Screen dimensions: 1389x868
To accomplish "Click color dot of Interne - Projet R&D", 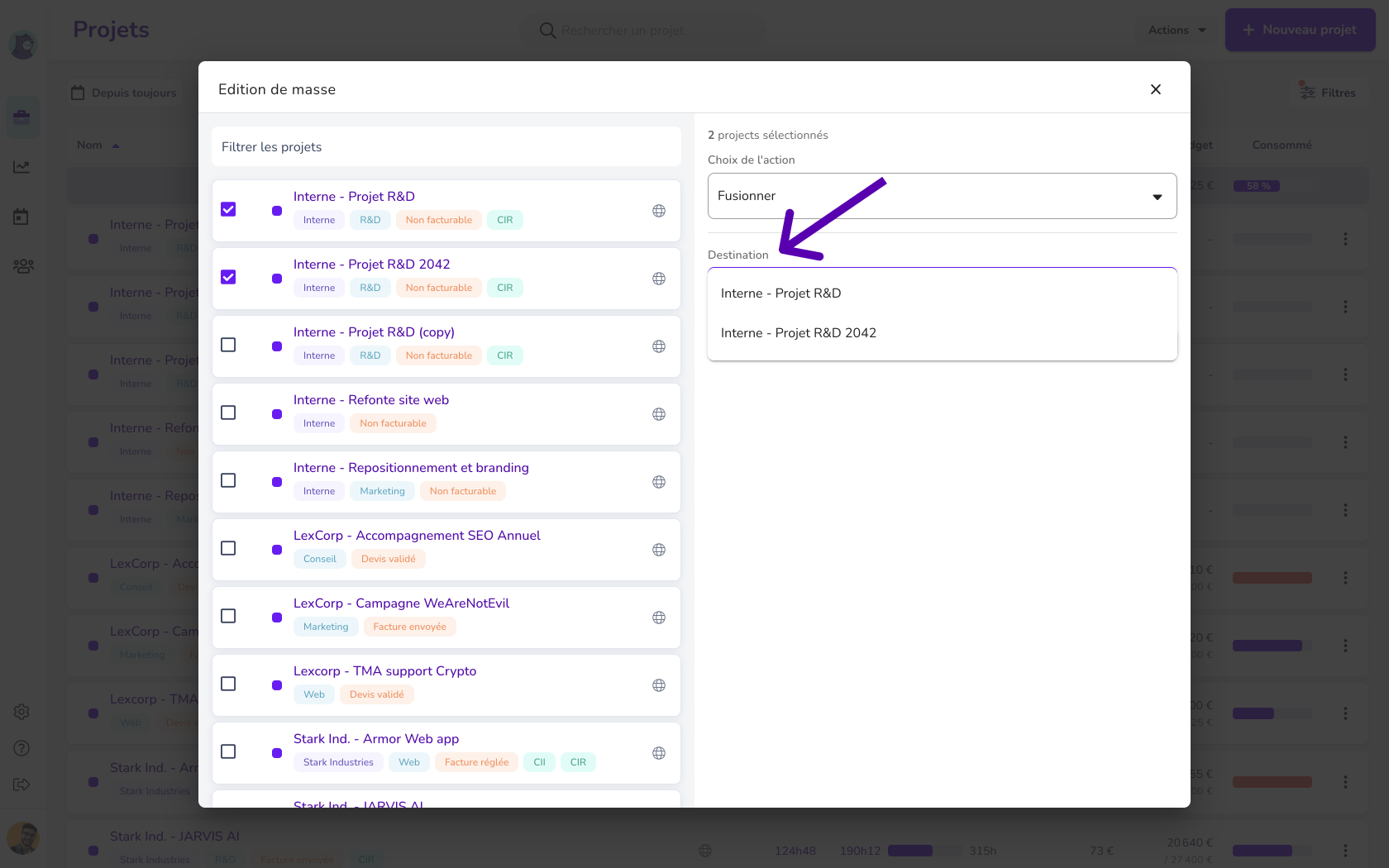I will 277,211.
